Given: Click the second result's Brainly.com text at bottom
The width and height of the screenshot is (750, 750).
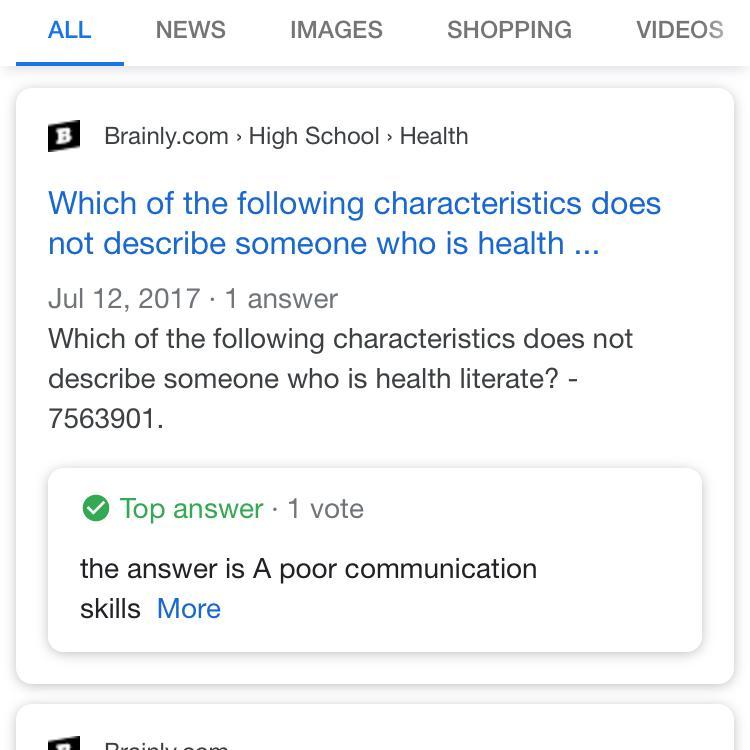Looking at the screenshot, I should pyautogui.click(x=166, y=745).
